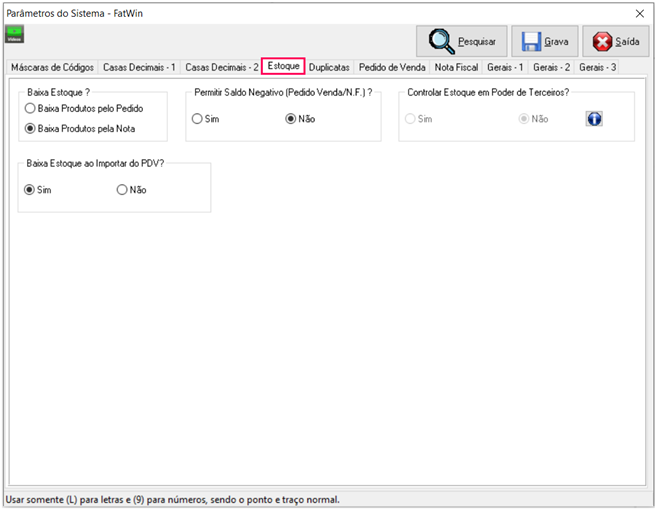
Task: Select Baixa Produtos pelo Pedido option
Action: click(x=31, y=108)
